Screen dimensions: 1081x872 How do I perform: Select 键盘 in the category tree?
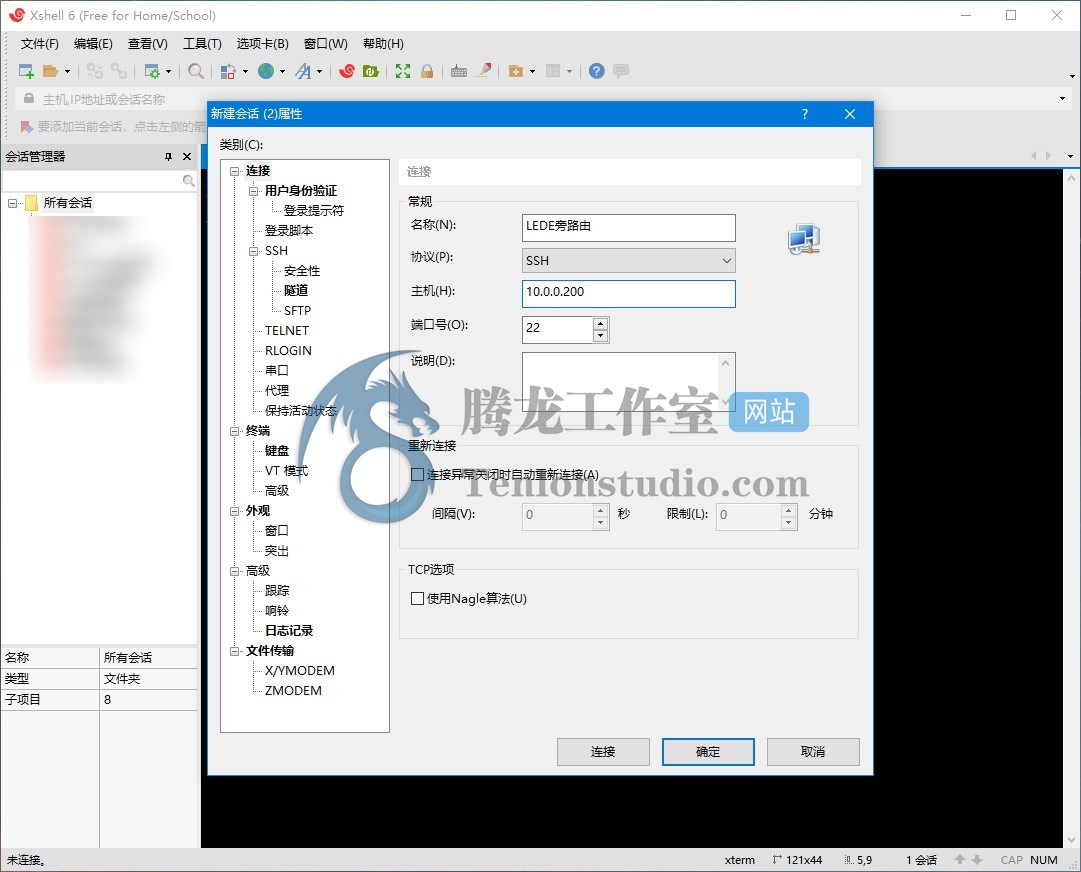click(276, 451)
